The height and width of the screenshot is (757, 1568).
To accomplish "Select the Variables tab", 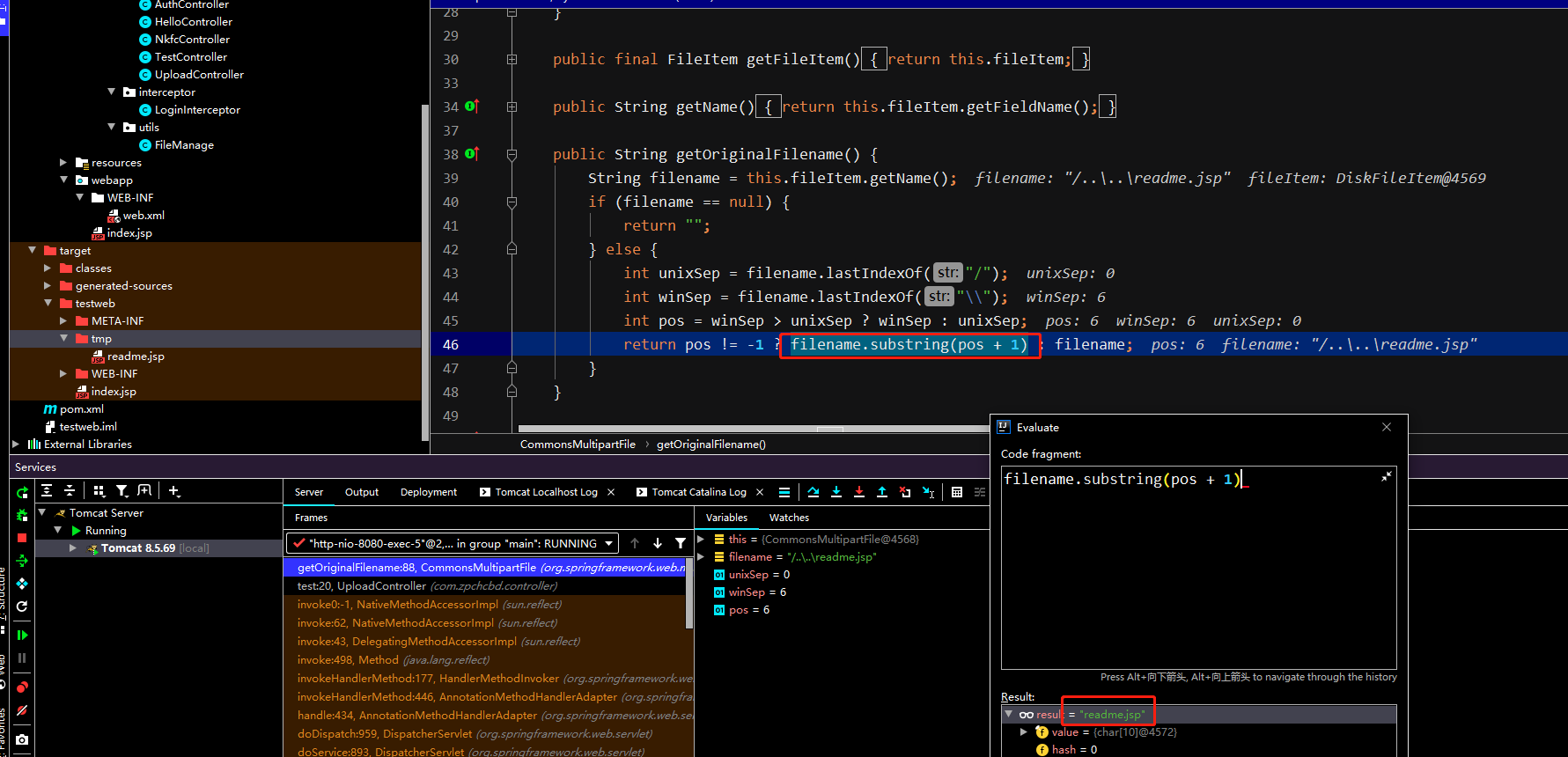I will [726, 518].
